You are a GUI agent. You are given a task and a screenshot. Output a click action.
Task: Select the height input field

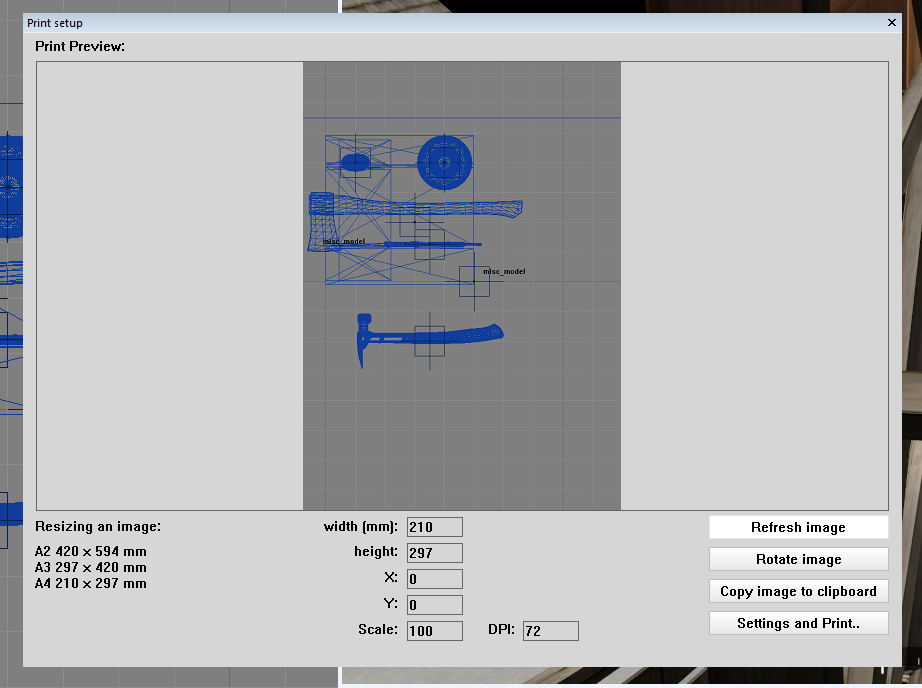(434, 553)
